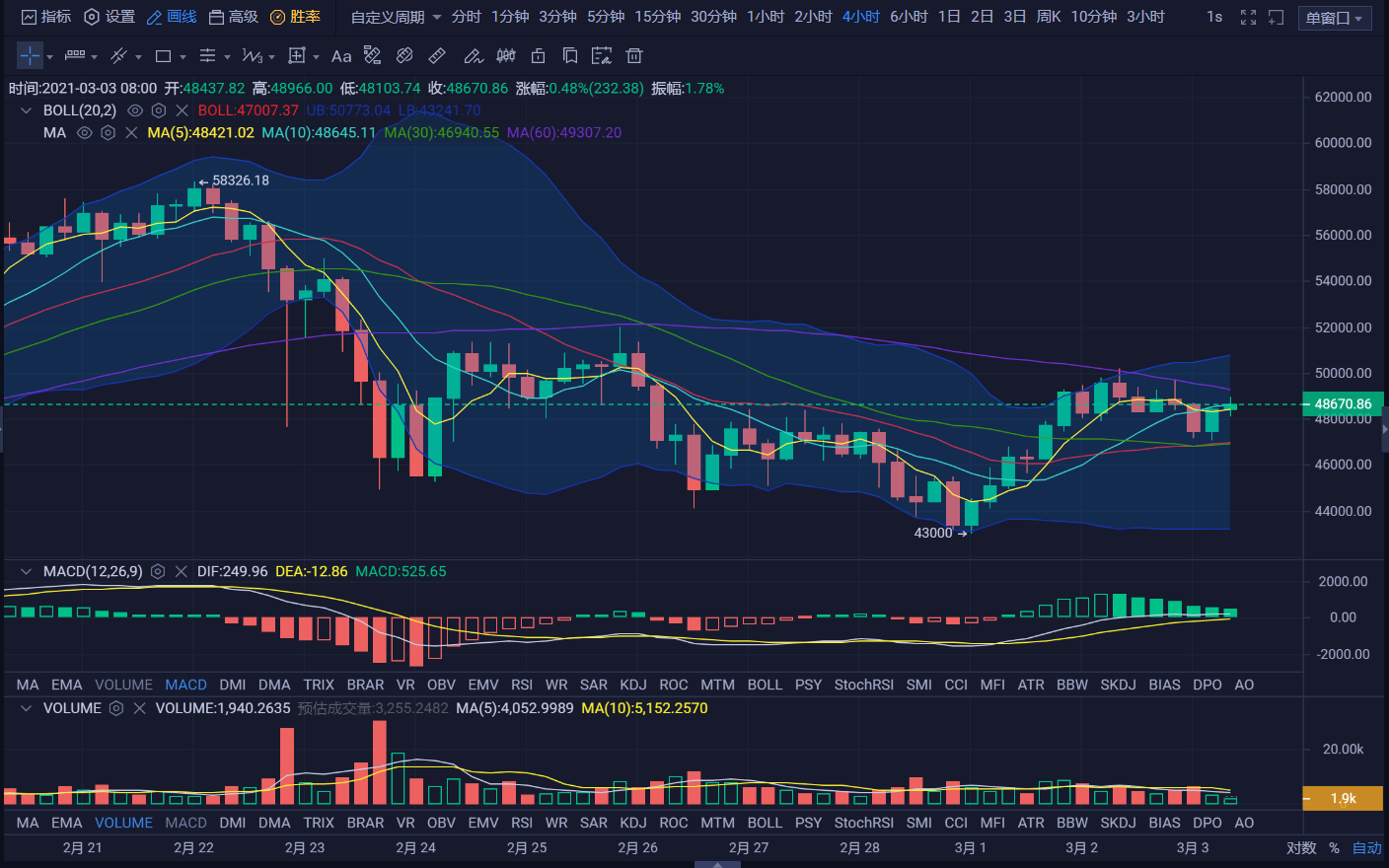Select the crosshair cursor tool

(x=30, y=56)
